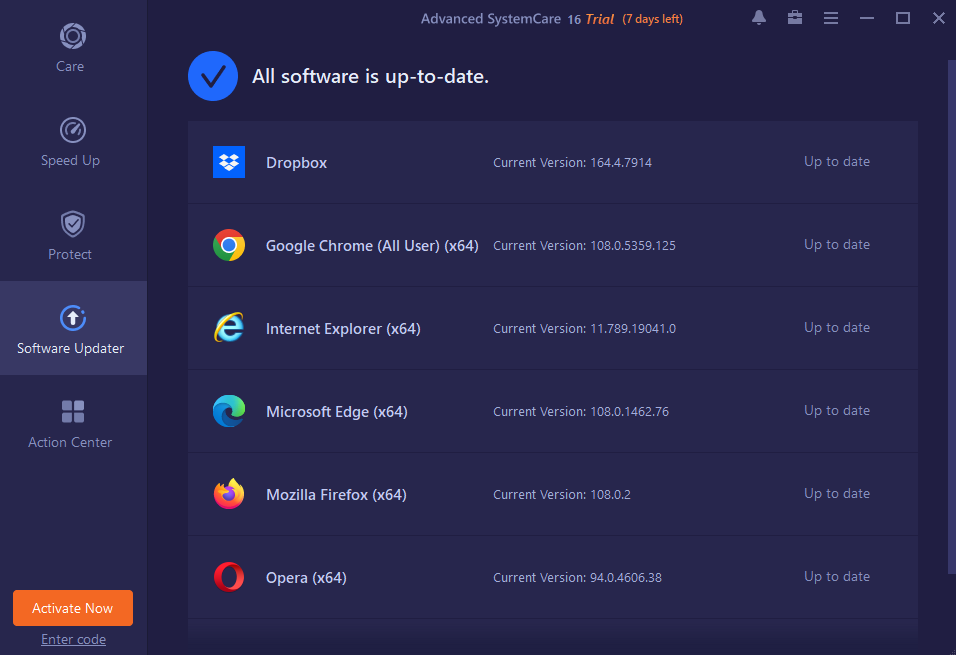Click the Activate Now button
This screenshot has width=956, height=655.
click(73, 608)
